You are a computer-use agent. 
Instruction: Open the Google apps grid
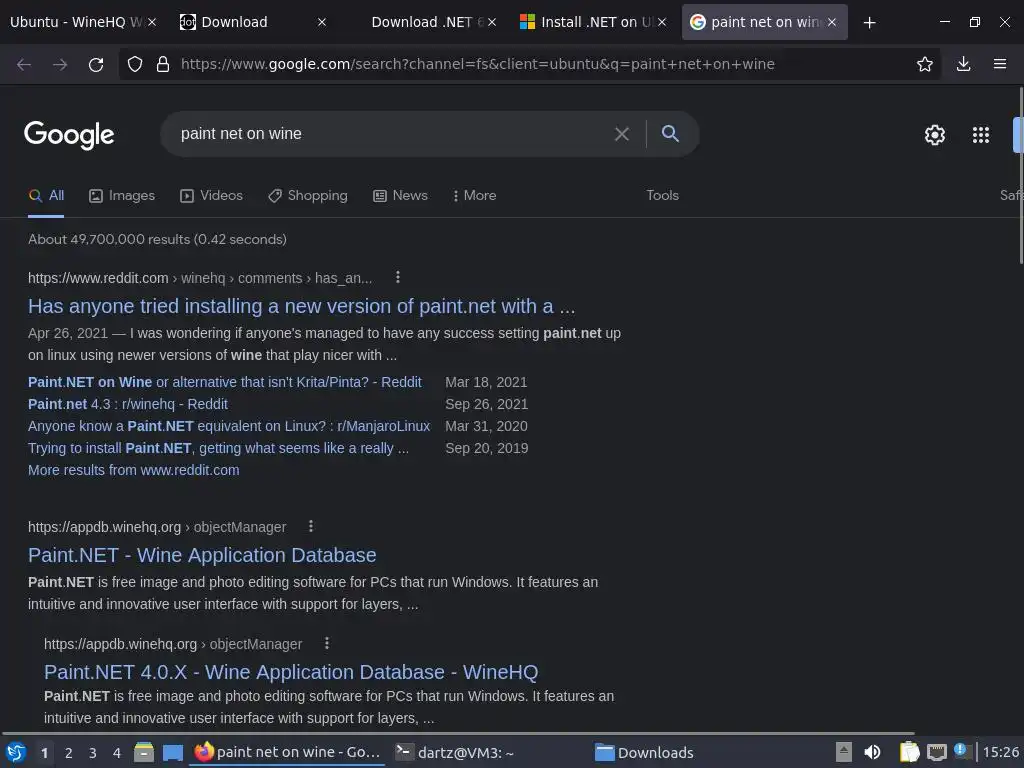[x=980, y=135]
